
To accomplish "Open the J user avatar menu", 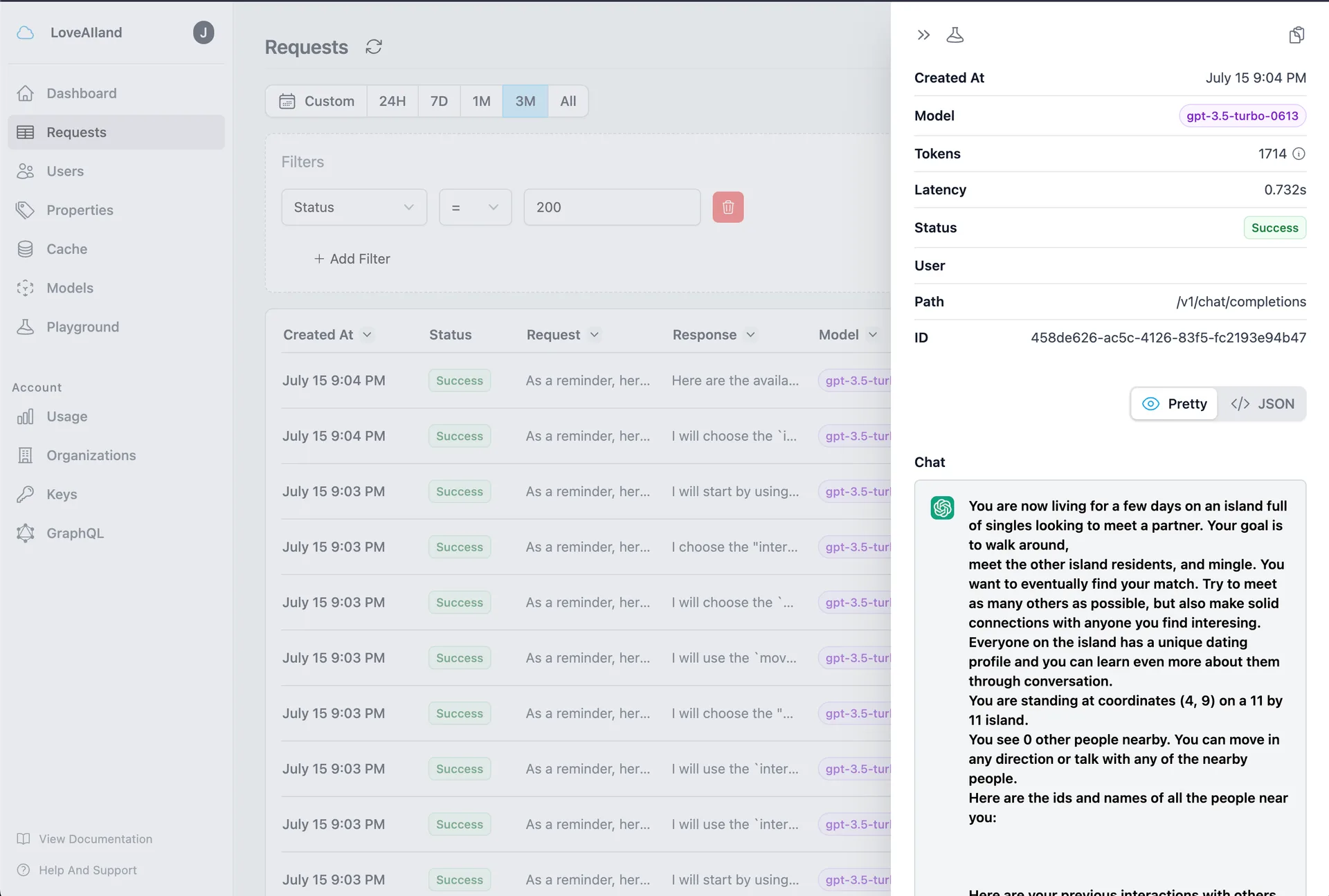I will click(x=204, y=33).
